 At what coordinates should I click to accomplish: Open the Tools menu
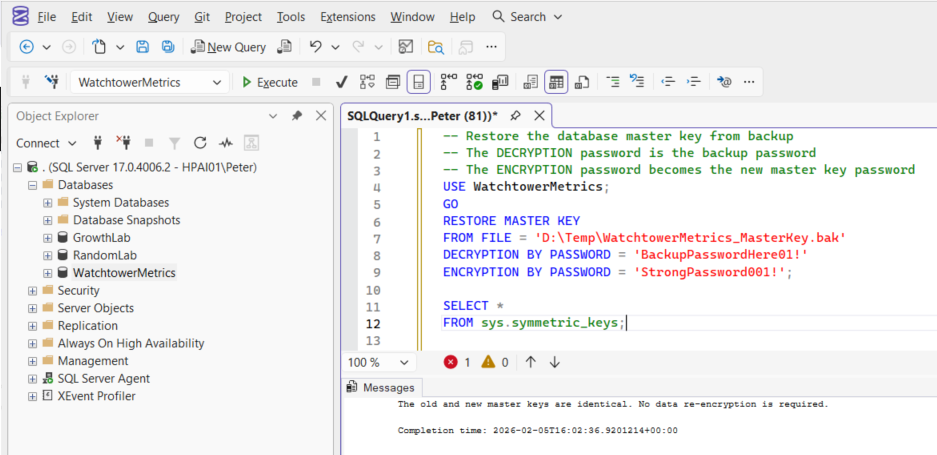[x=290, y=17]
